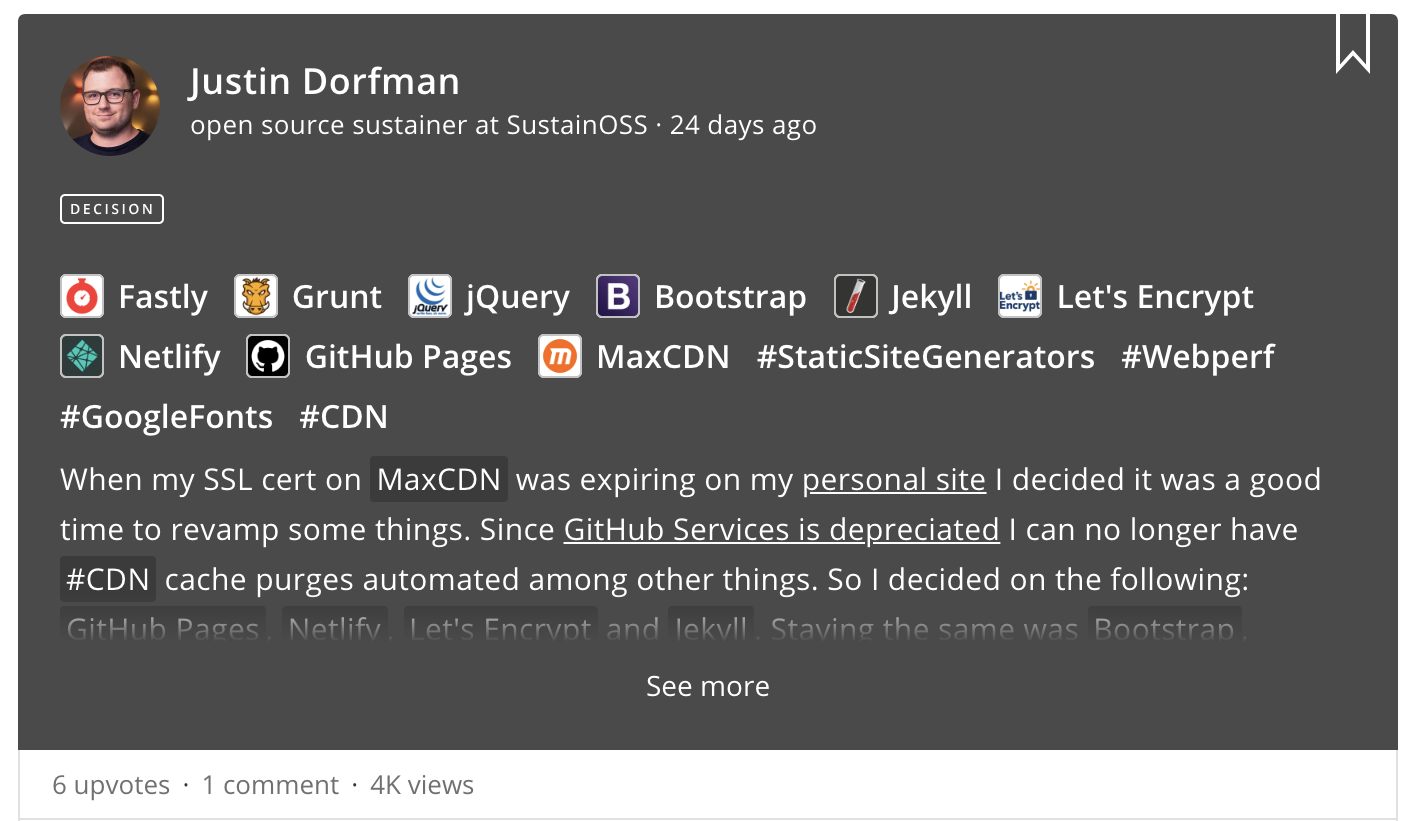Open the Jekyll tool label
Viewport: 1414px width, 821px height.
(932, 298)
